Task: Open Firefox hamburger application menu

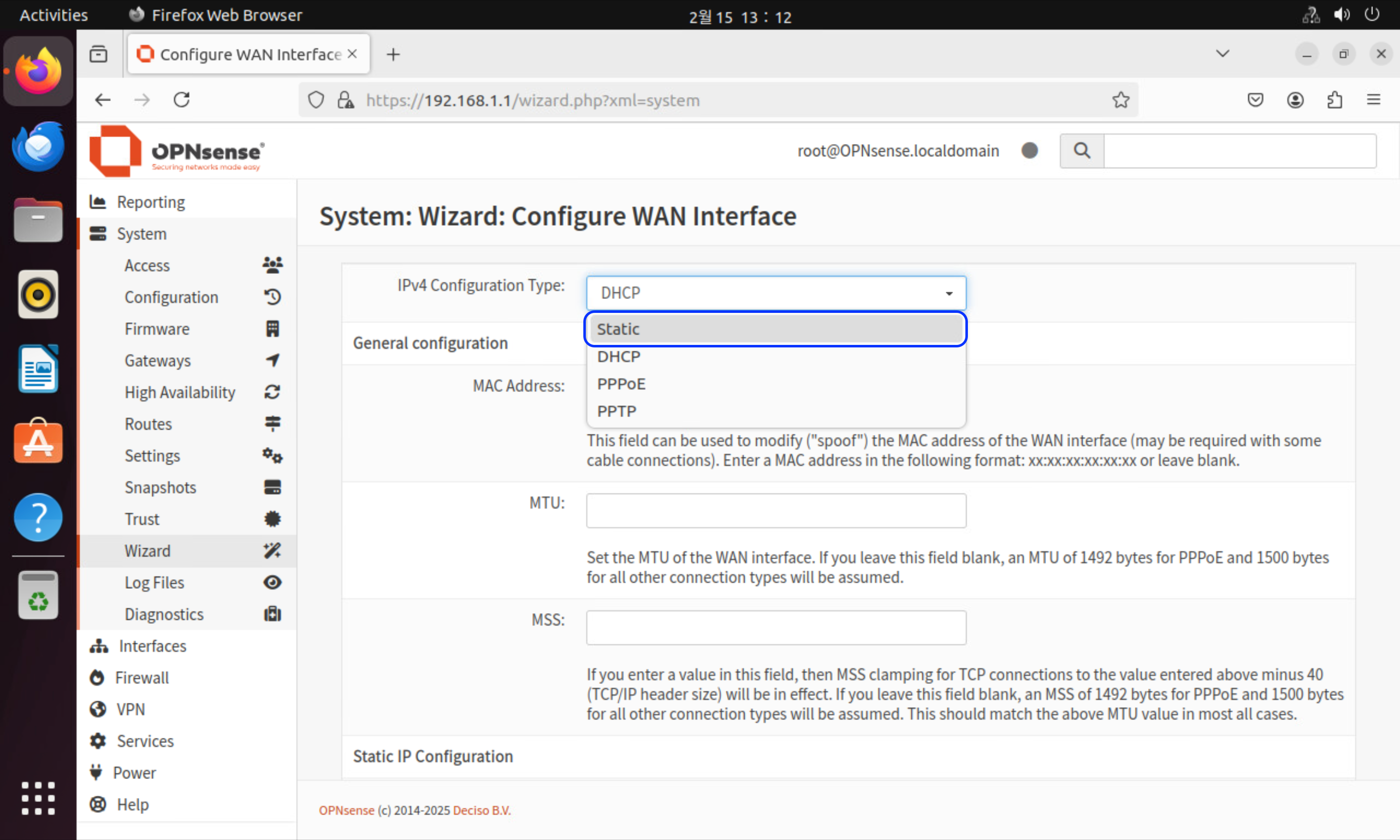Action: click(x=1373, y=100)
